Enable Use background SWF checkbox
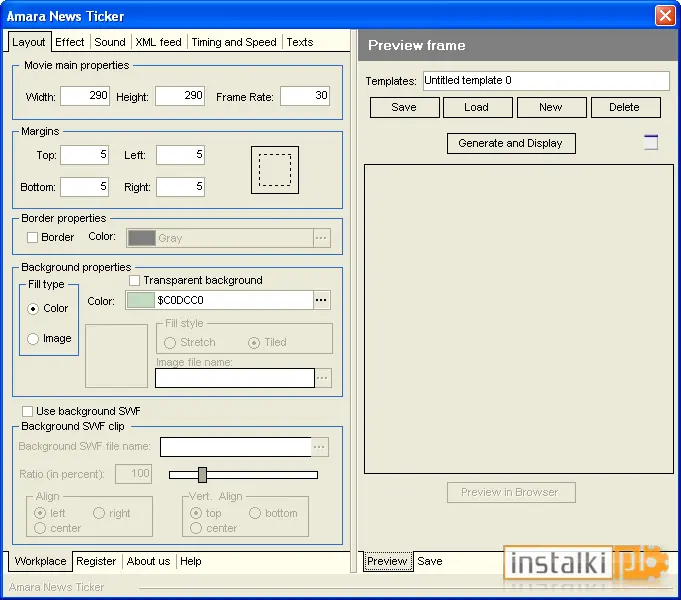 27,411
